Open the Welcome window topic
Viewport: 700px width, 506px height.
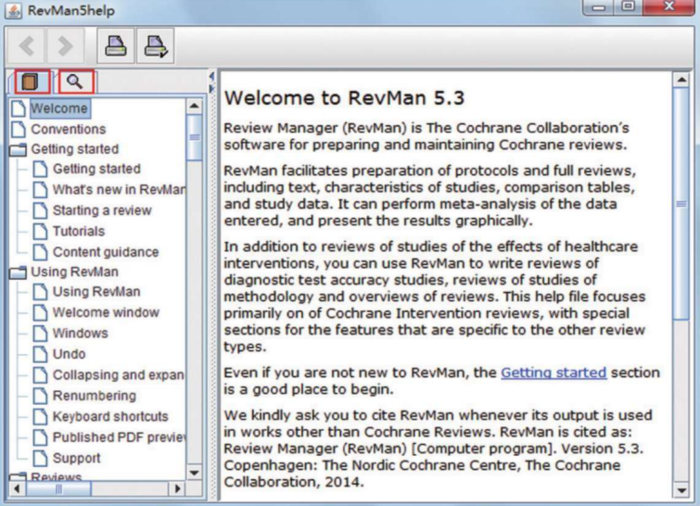pyautogui.click(x=106, y=313)
